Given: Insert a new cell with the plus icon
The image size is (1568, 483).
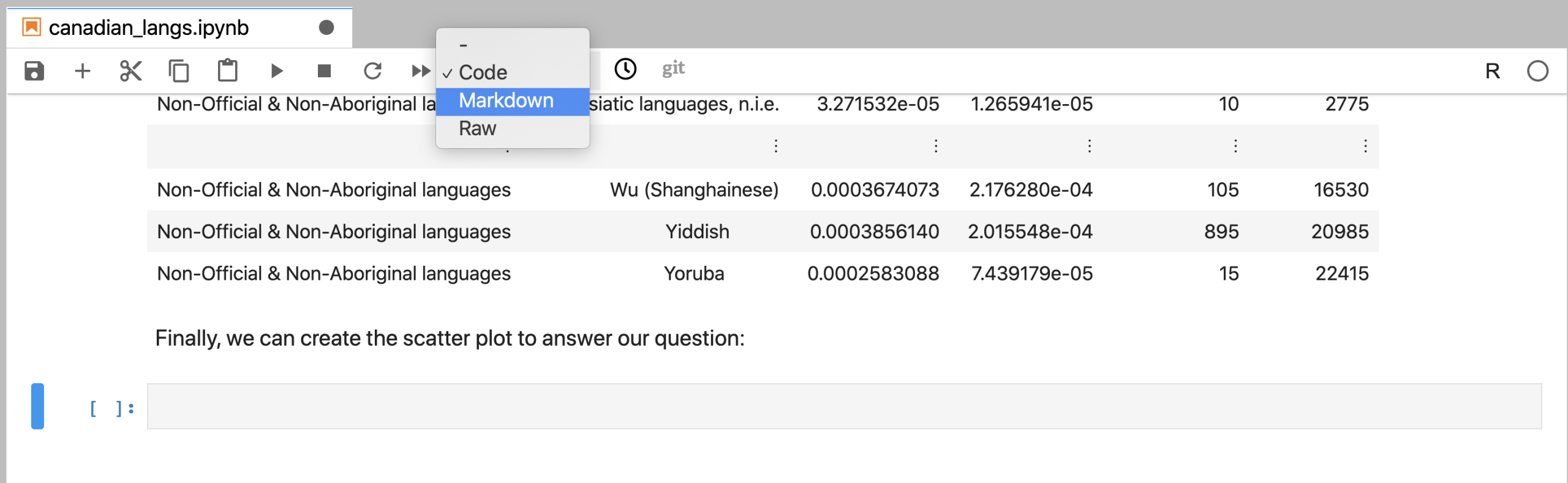Looking at the screenshot, I should click(x=82, y=71).
